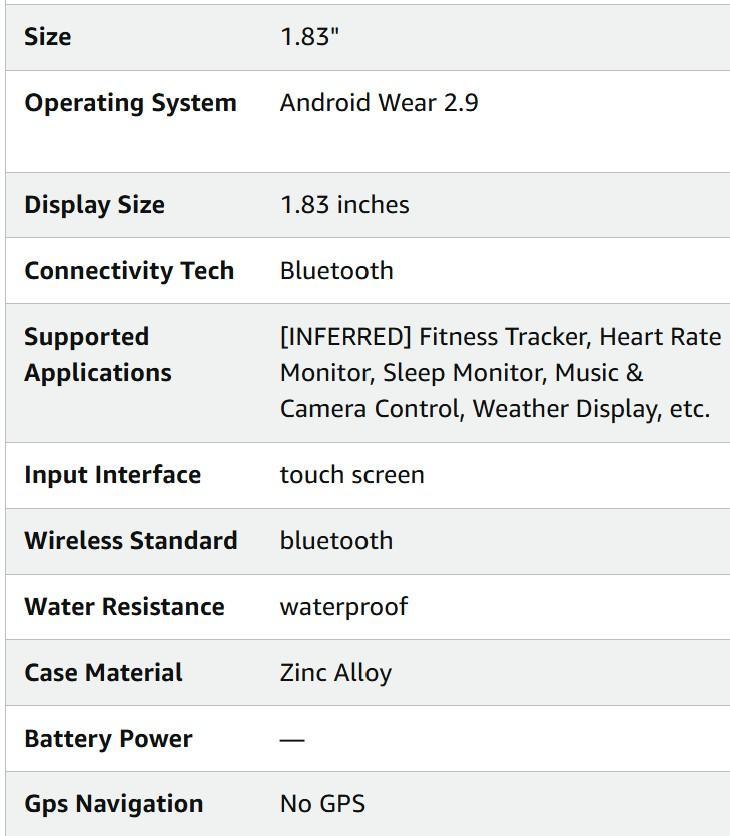Select the bluetooth value for Wireless Standard
730x836 pixels.
337,541
